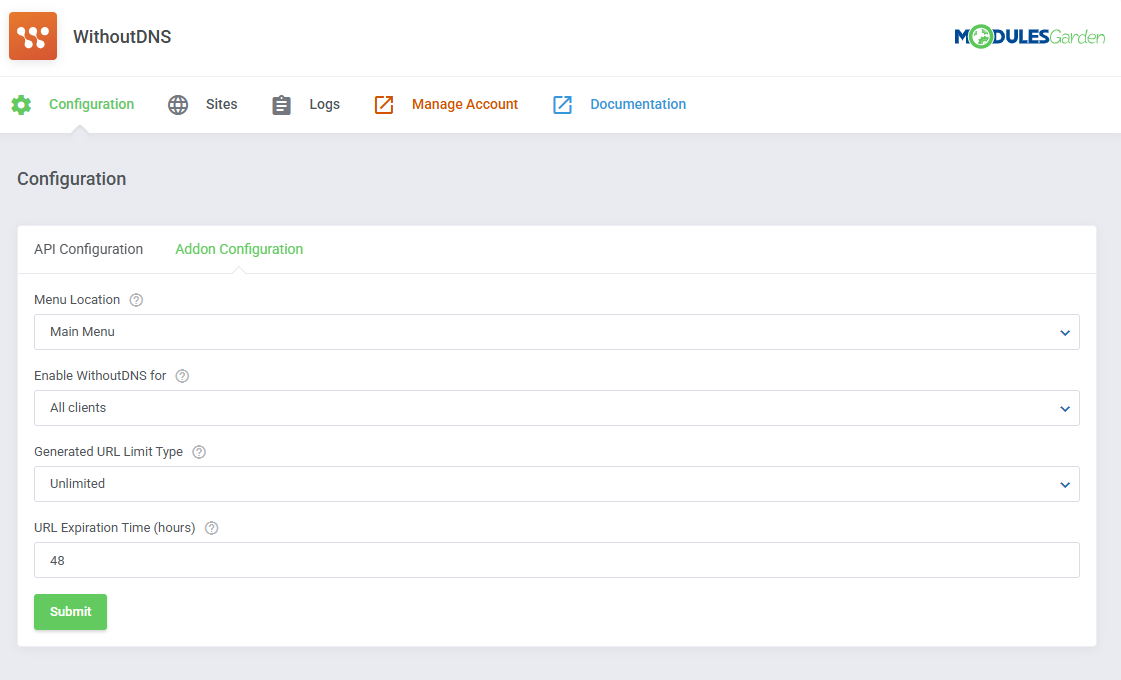Show help tooltip for Generated URL Limit Type
Viewport: 1121px width, 680px height.
tap(199, 452)
